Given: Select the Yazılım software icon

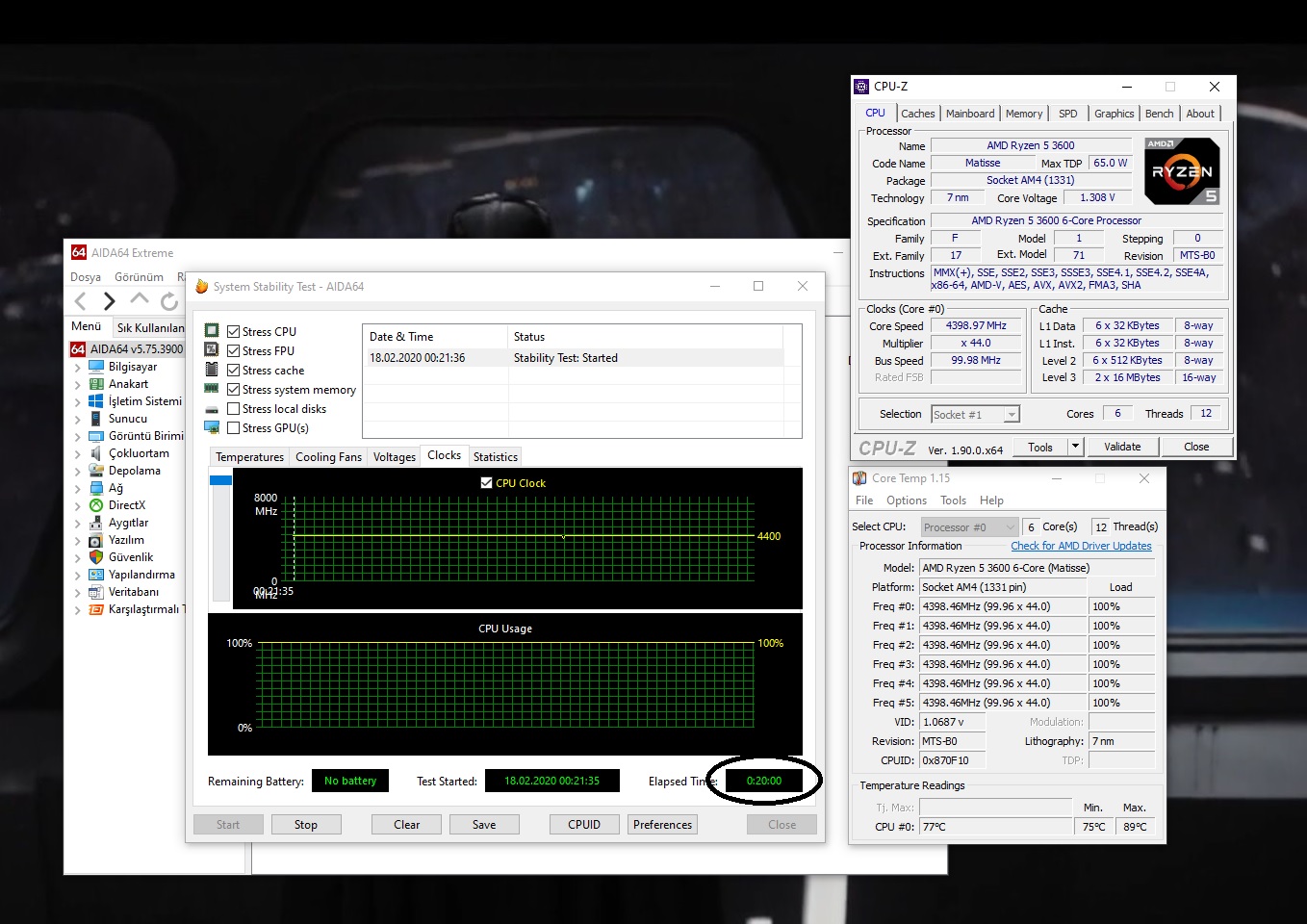Looking at the screenshot, I should 96,540.
